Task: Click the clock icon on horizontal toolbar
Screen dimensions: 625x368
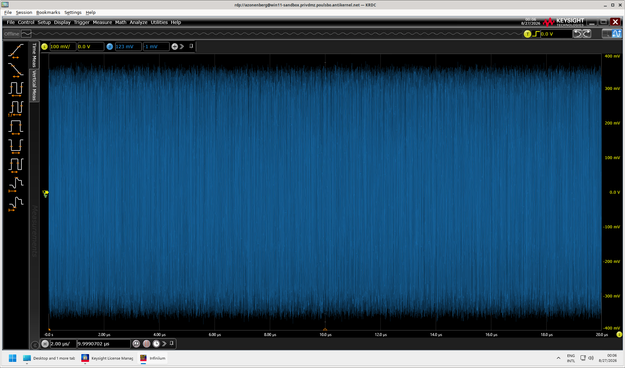Action: point(156,343)
